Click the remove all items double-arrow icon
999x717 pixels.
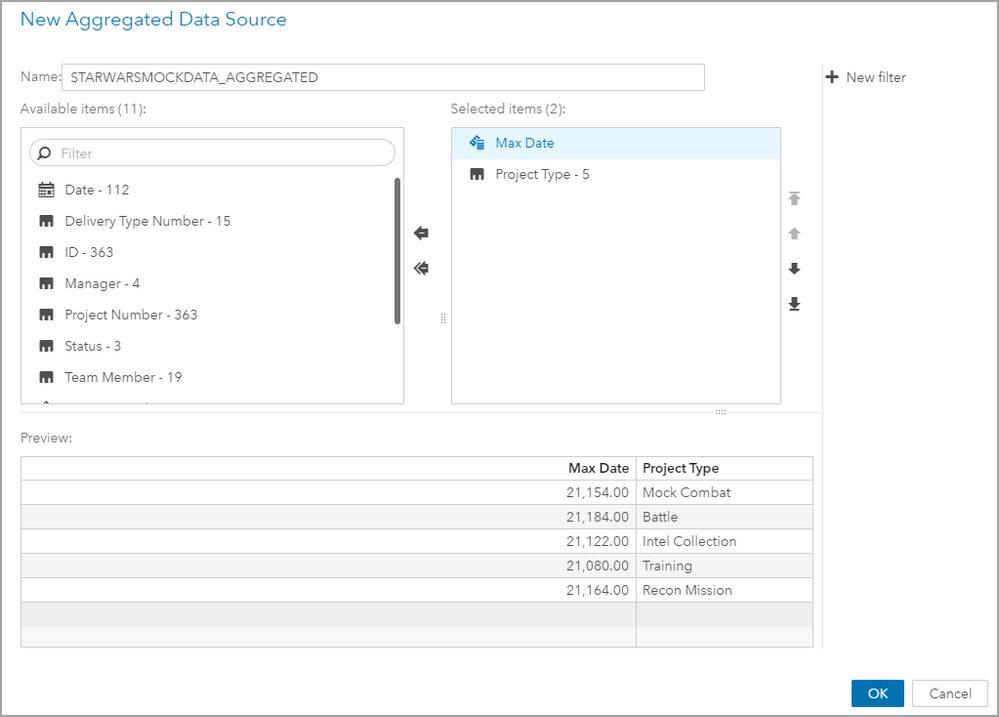tap(421, 268)
